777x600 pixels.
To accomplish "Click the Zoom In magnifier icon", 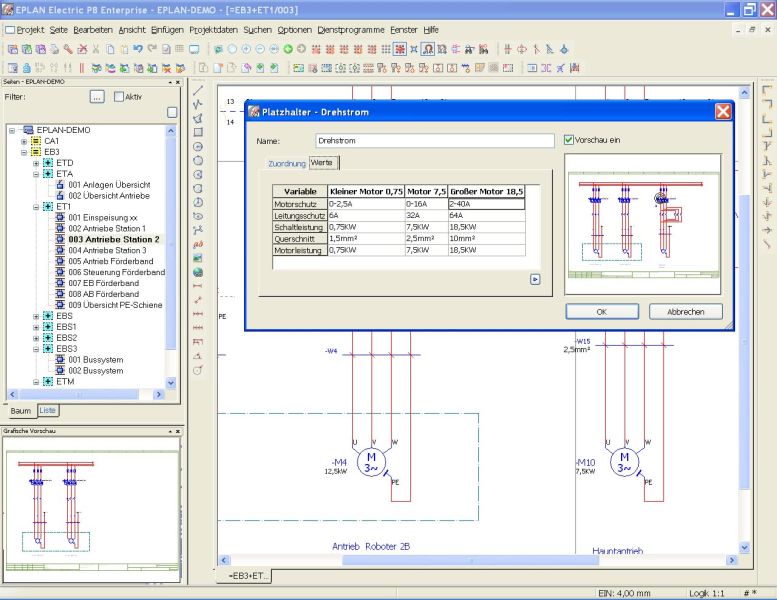I will [x=246, y=49].
